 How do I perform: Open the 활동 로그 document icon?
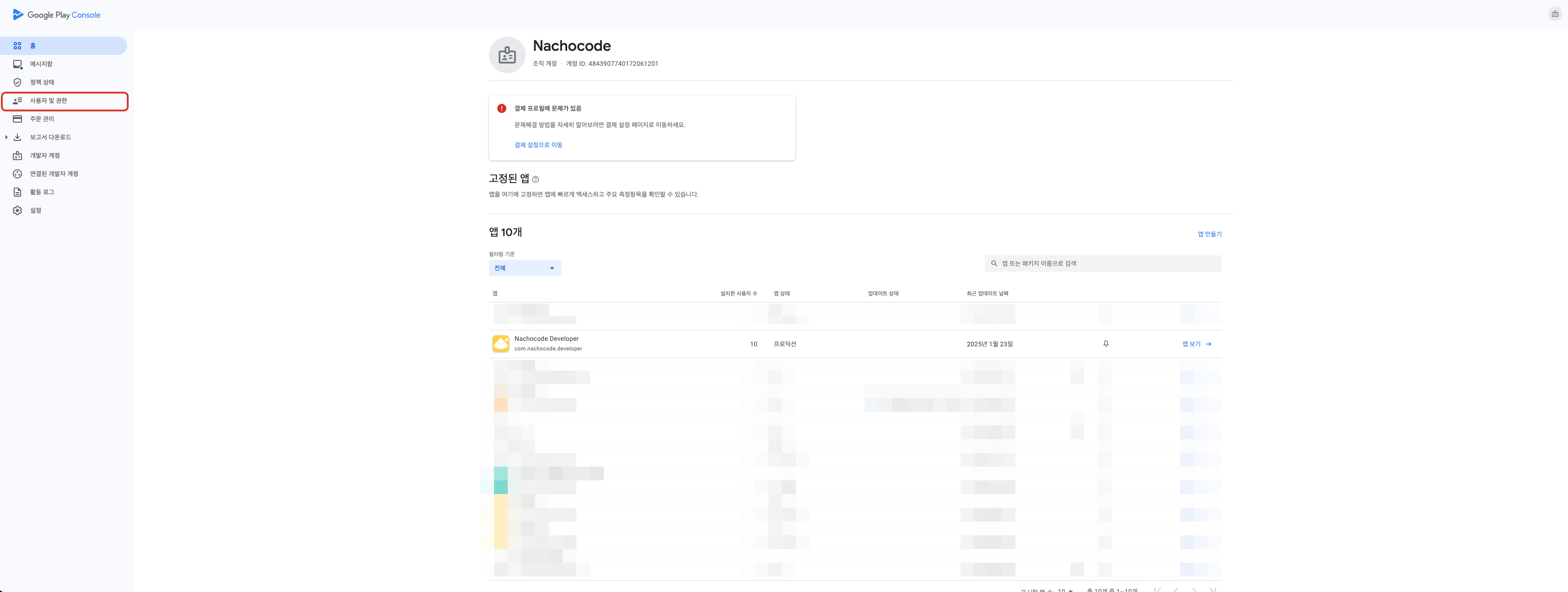tap(18, 192)
